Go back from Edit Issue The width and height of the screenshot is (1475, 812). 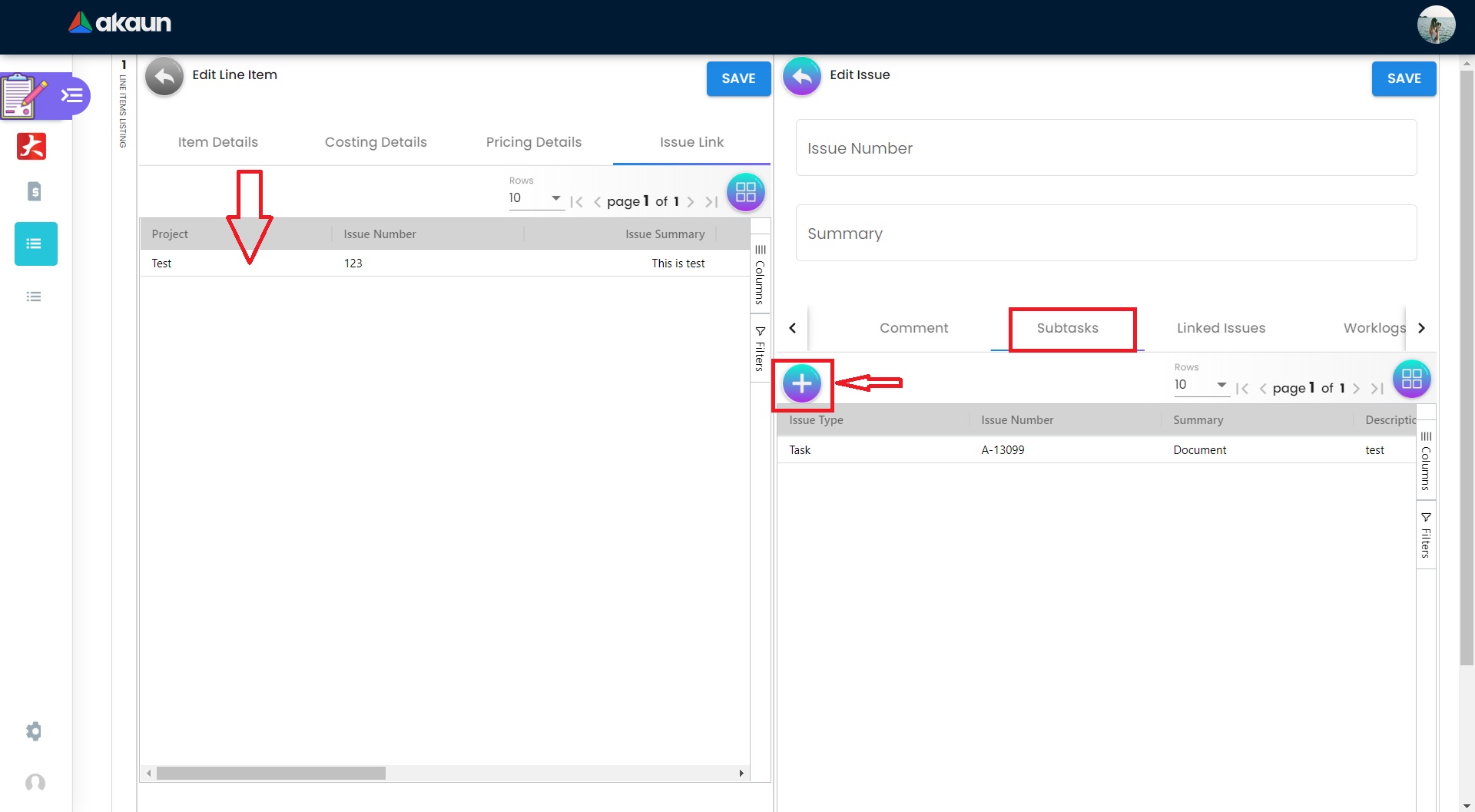click(x=802, y=76)
